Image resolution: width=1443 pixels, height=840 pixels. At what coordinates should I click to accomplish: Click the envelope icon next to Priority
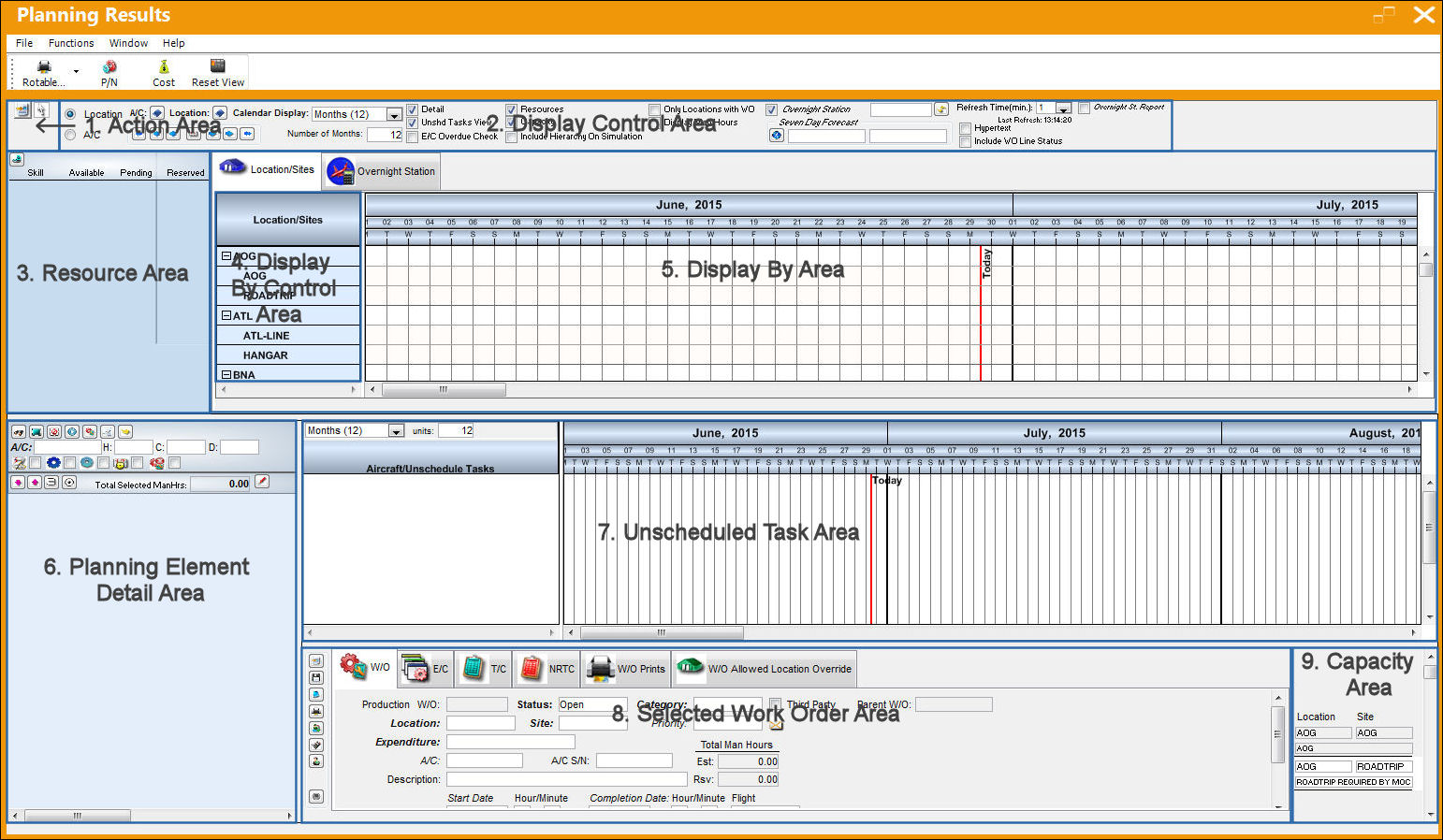(776, 723)
